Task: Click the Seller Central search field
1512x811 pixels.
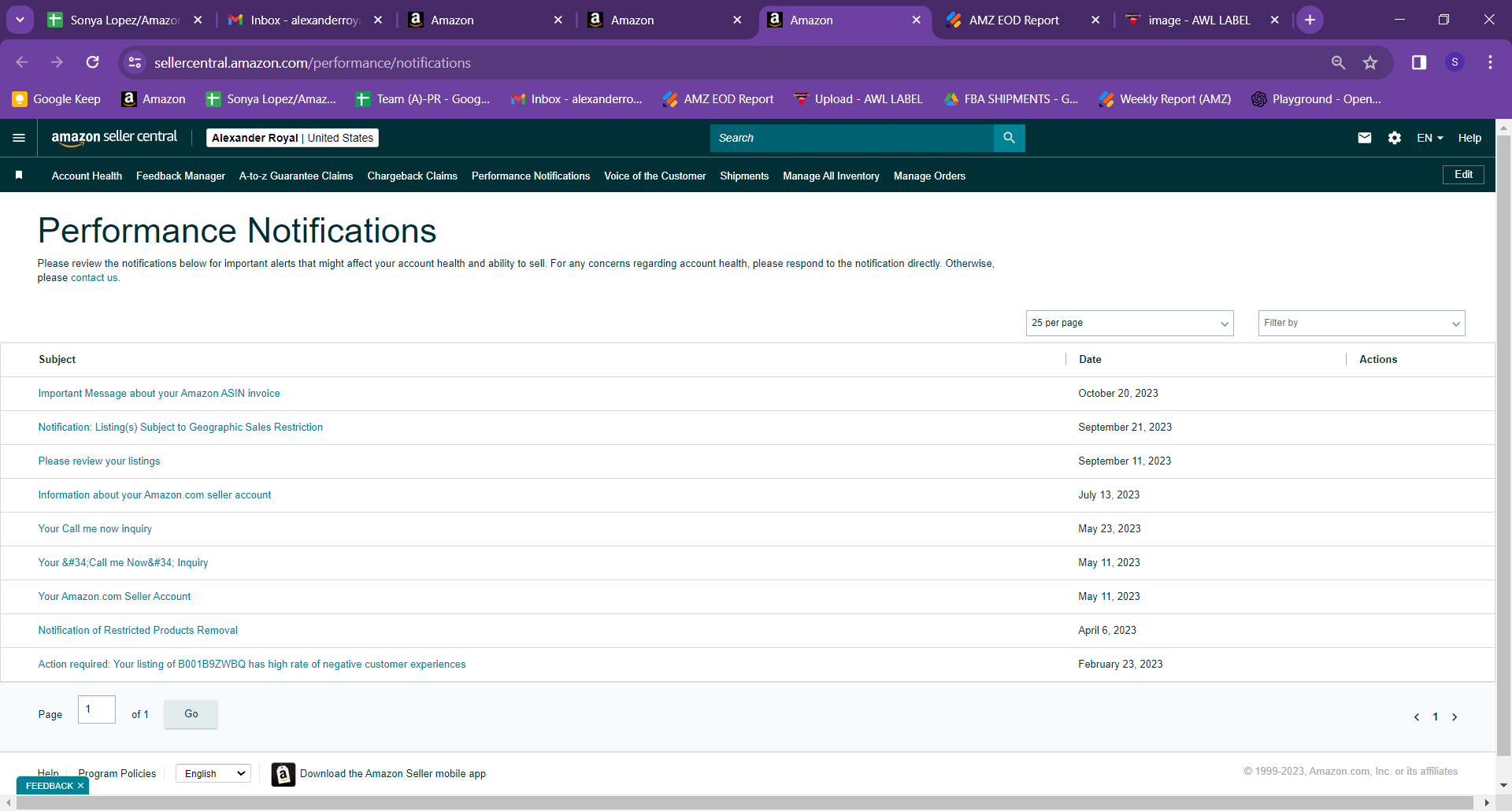Action: click(x=852, y=138)
